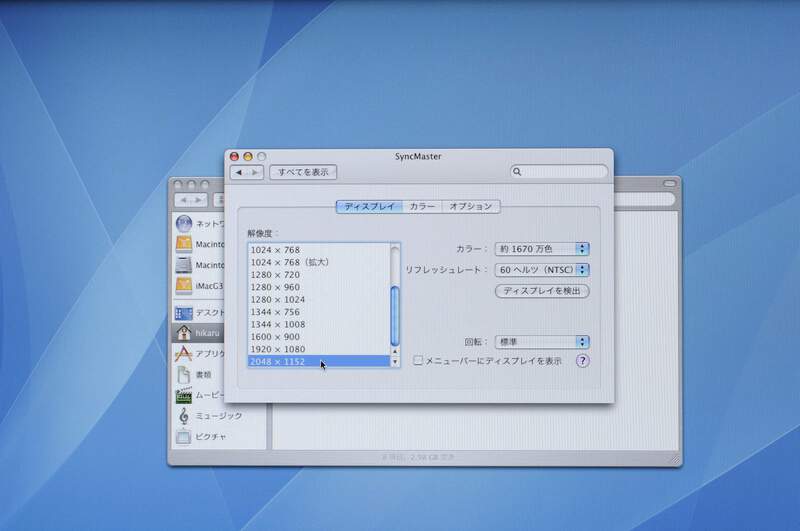Select the 1920 × 1080 resolution
Screen dimensions: 800x531
coord(320,349)
